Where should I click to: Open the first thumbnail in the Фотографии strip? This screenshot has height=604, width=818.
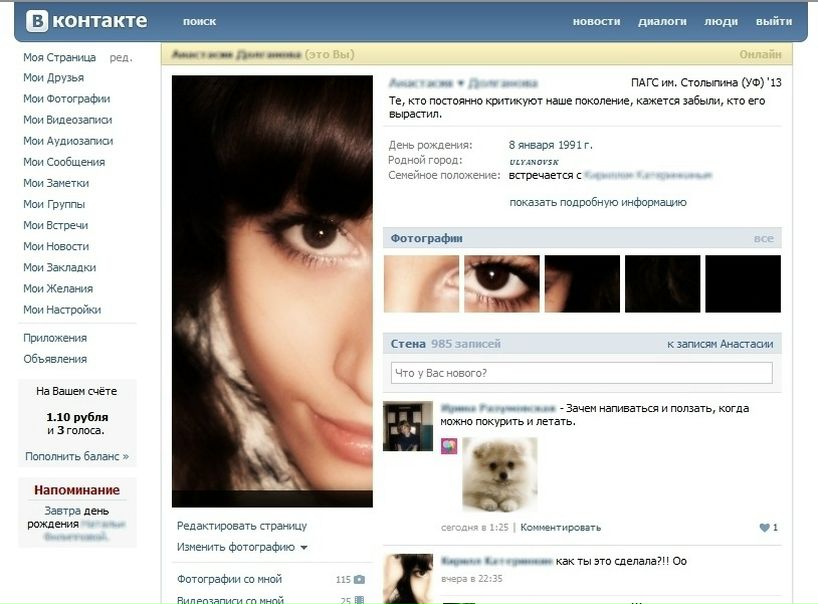(421, 284)
